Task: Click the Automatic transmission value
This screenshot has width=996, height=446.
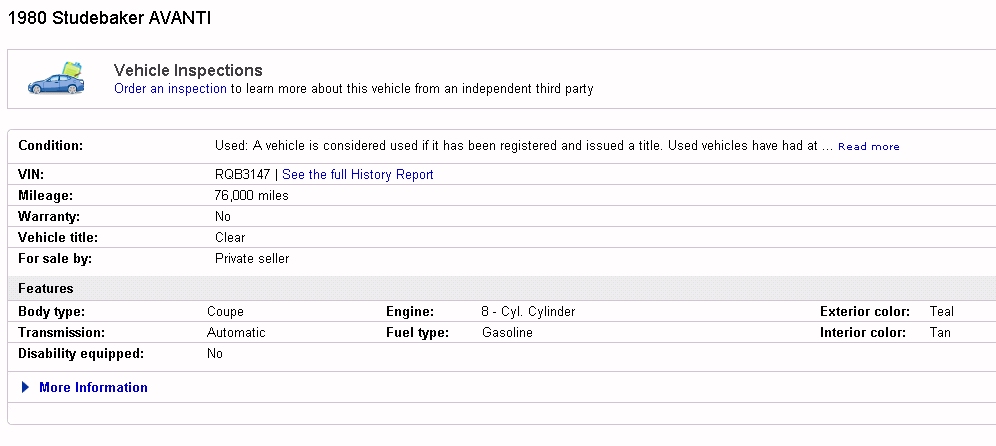Action: pos(236,333)
